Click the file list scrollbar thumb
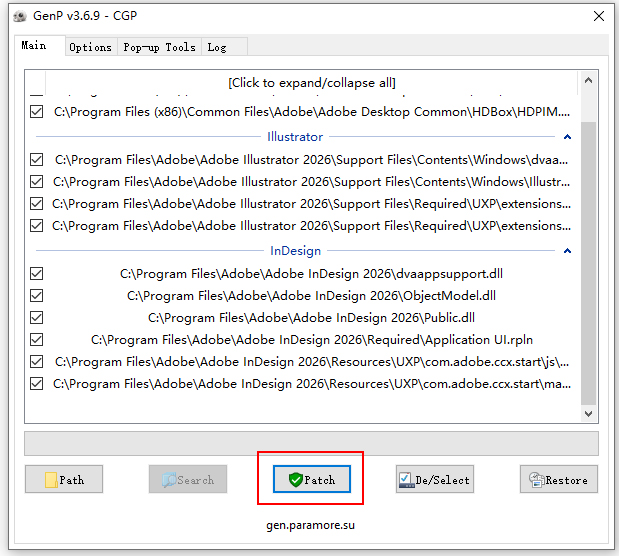 (x=588, y=263)
